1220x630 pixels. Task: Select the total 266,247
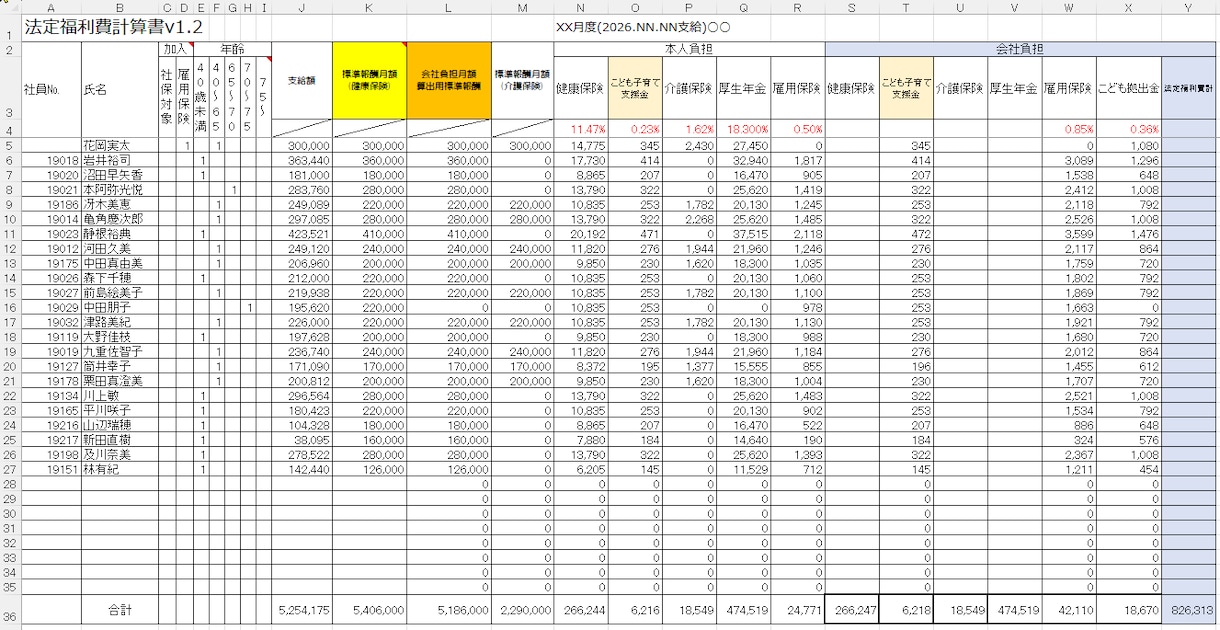852,608
